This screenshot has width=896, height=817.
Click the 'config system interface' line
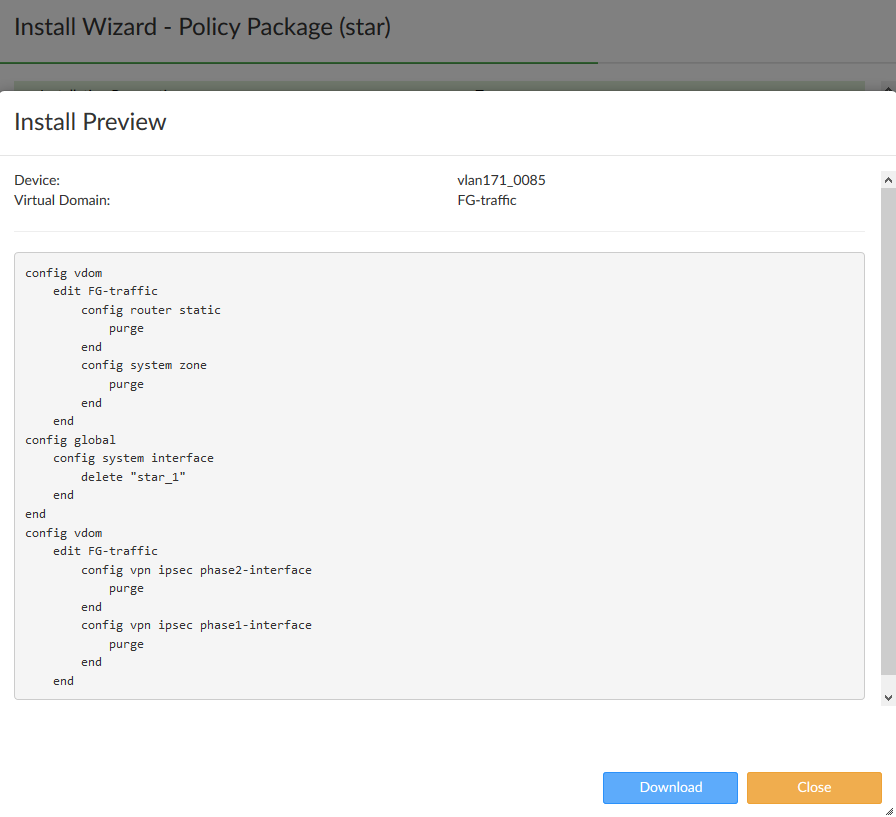(133, 458)
